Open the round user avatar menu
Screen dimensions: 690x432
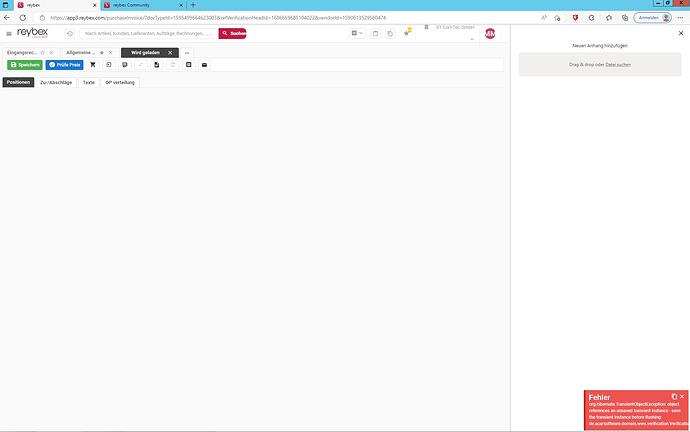(x=490, y=33)
